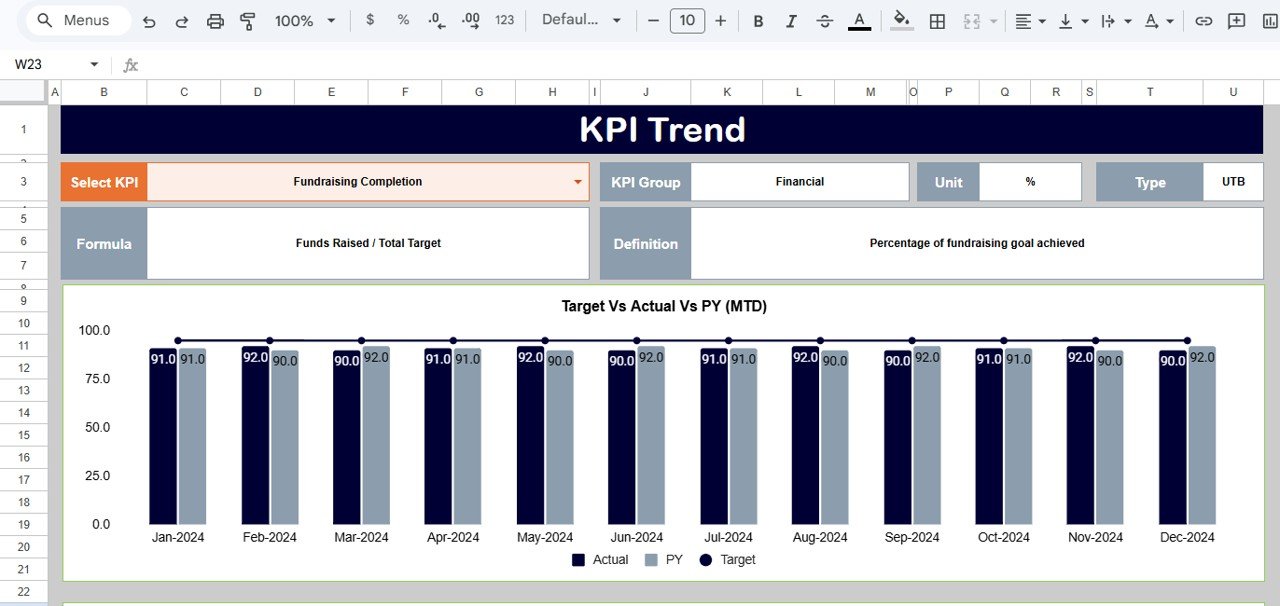Open the Name box dropdown arrow
1280x606 pixels.
click(x=95, y=65)
